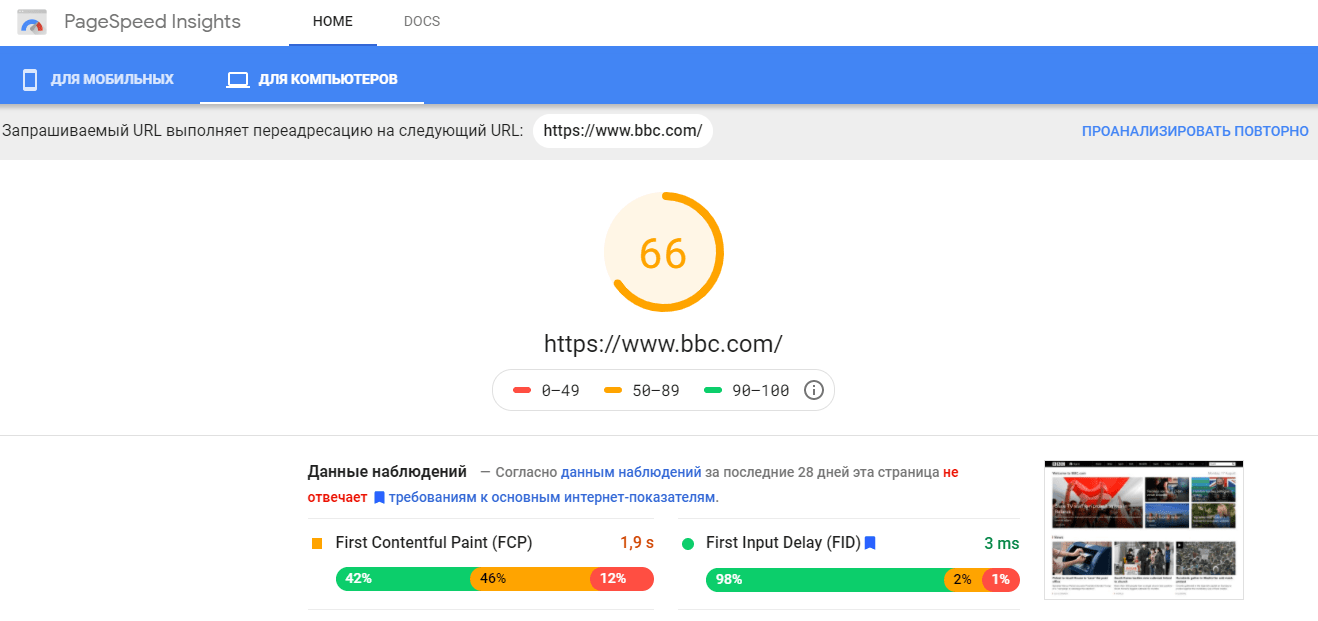Screen dimensions: 1318x621
Task: Select the mobile phone icon
Action: [x=30, y=79]
